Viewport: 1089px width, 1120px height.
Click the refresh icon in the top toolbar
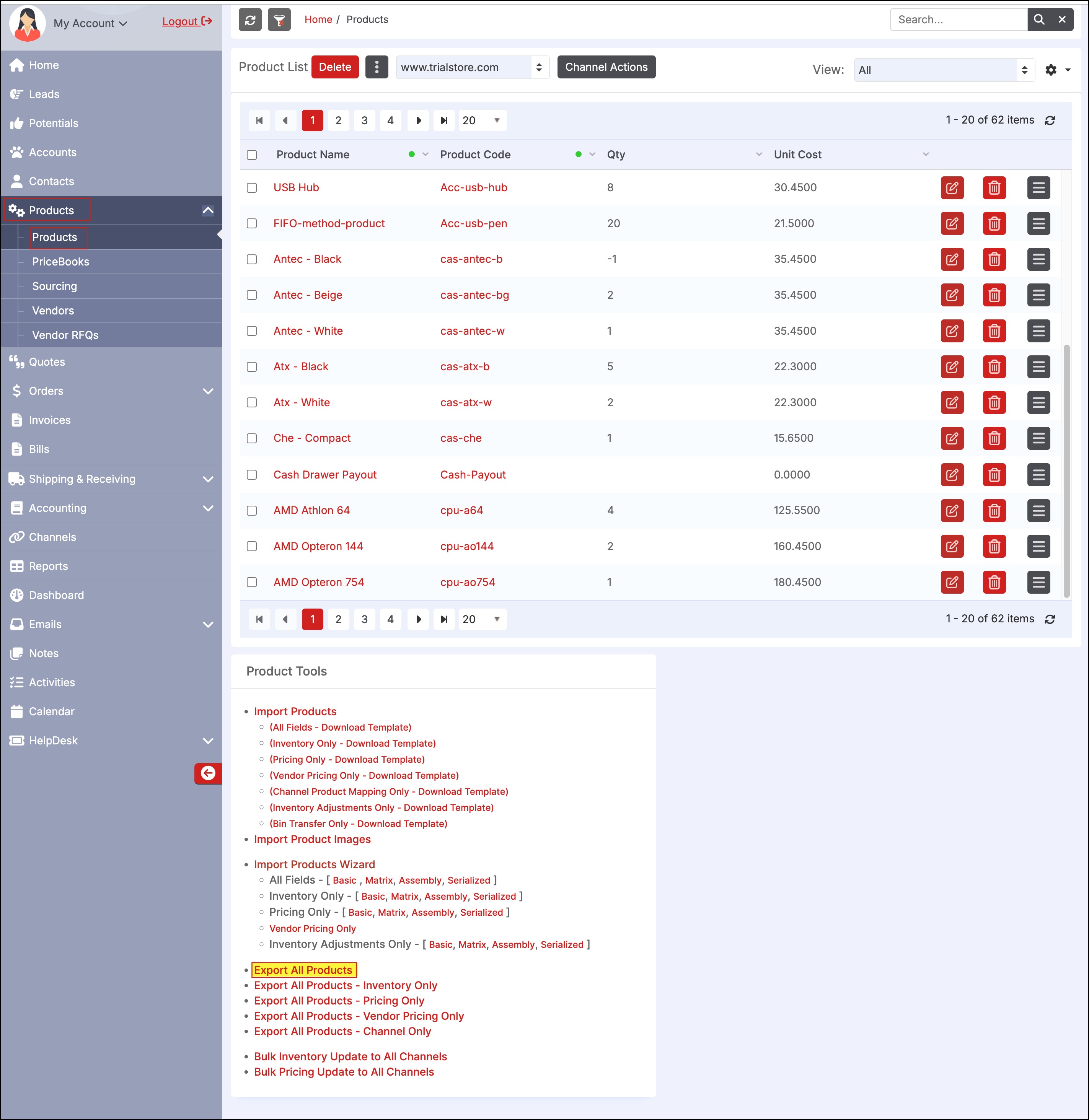point(250,20)
